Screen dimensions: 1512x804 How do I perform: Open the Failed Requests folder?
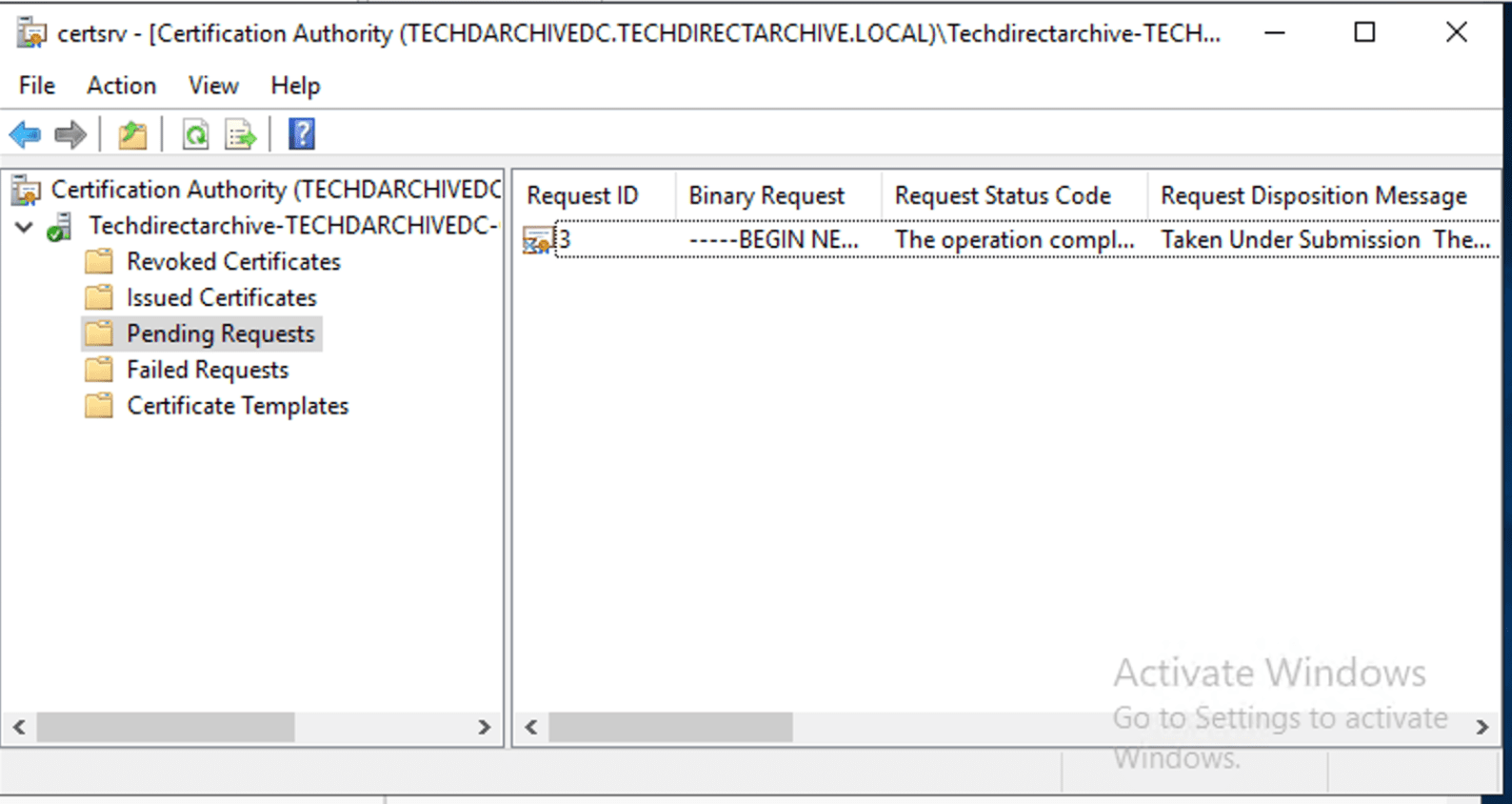[208, 371]
